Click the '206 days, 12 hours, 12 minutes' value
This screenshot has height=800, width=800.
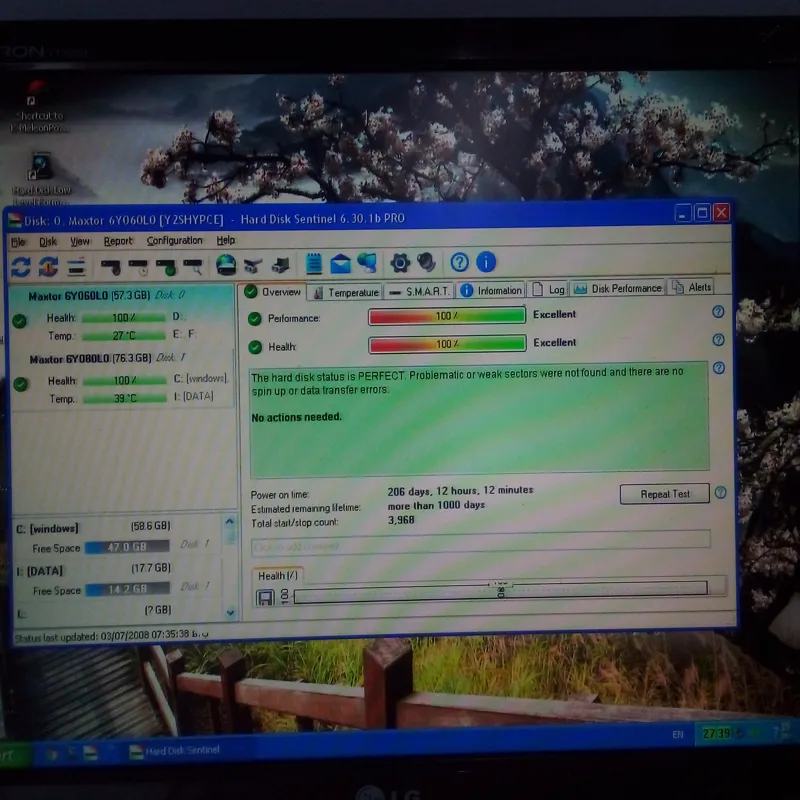(460, 491)
